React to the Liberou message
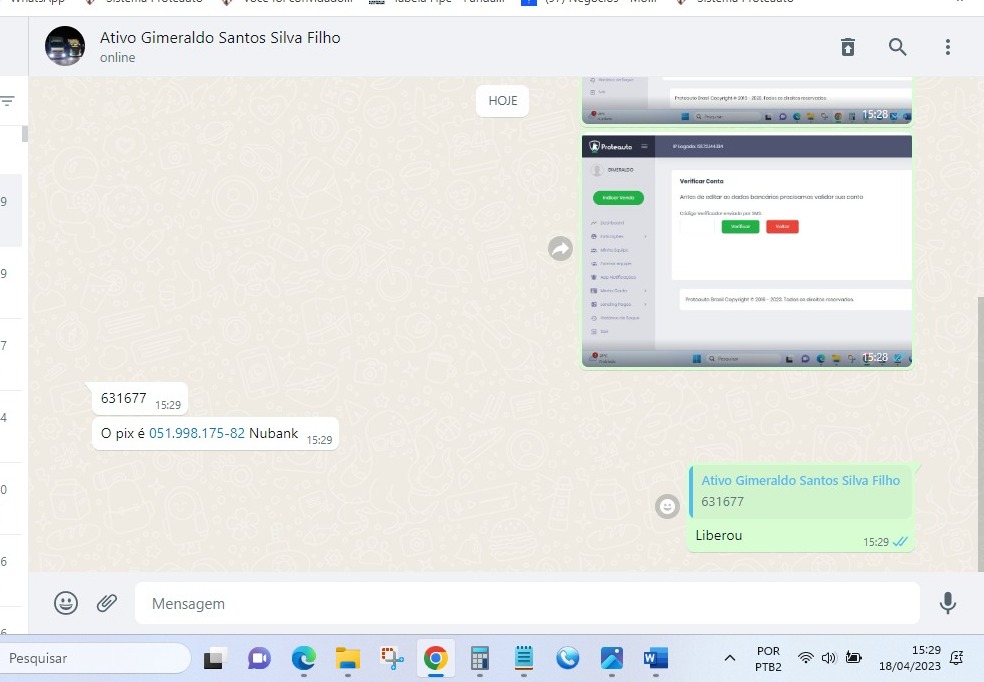This screenshot has width=984, height=682. click(x=667, y=507)
